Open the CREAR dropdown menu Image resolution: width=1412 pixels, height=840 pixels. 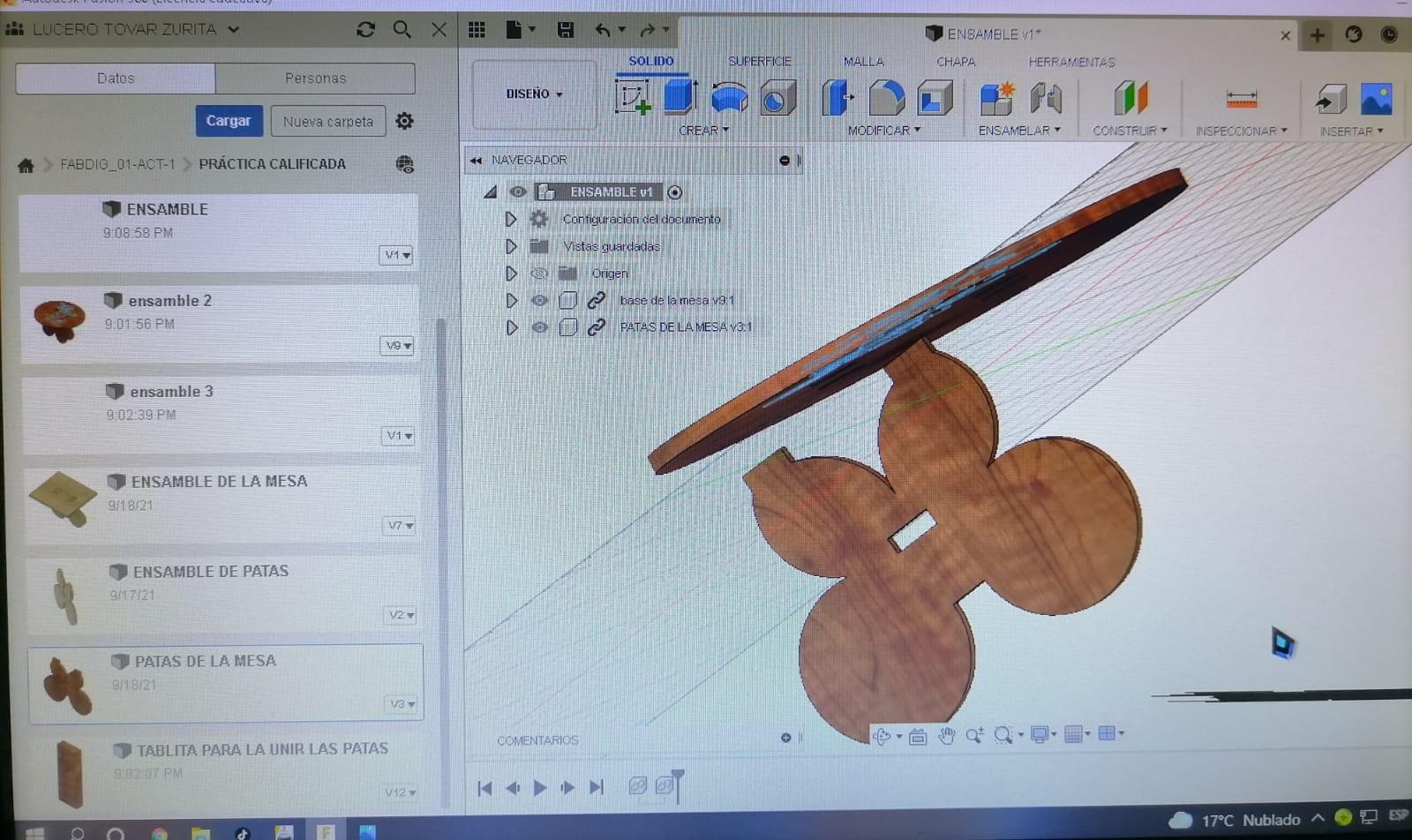[703, 131]
